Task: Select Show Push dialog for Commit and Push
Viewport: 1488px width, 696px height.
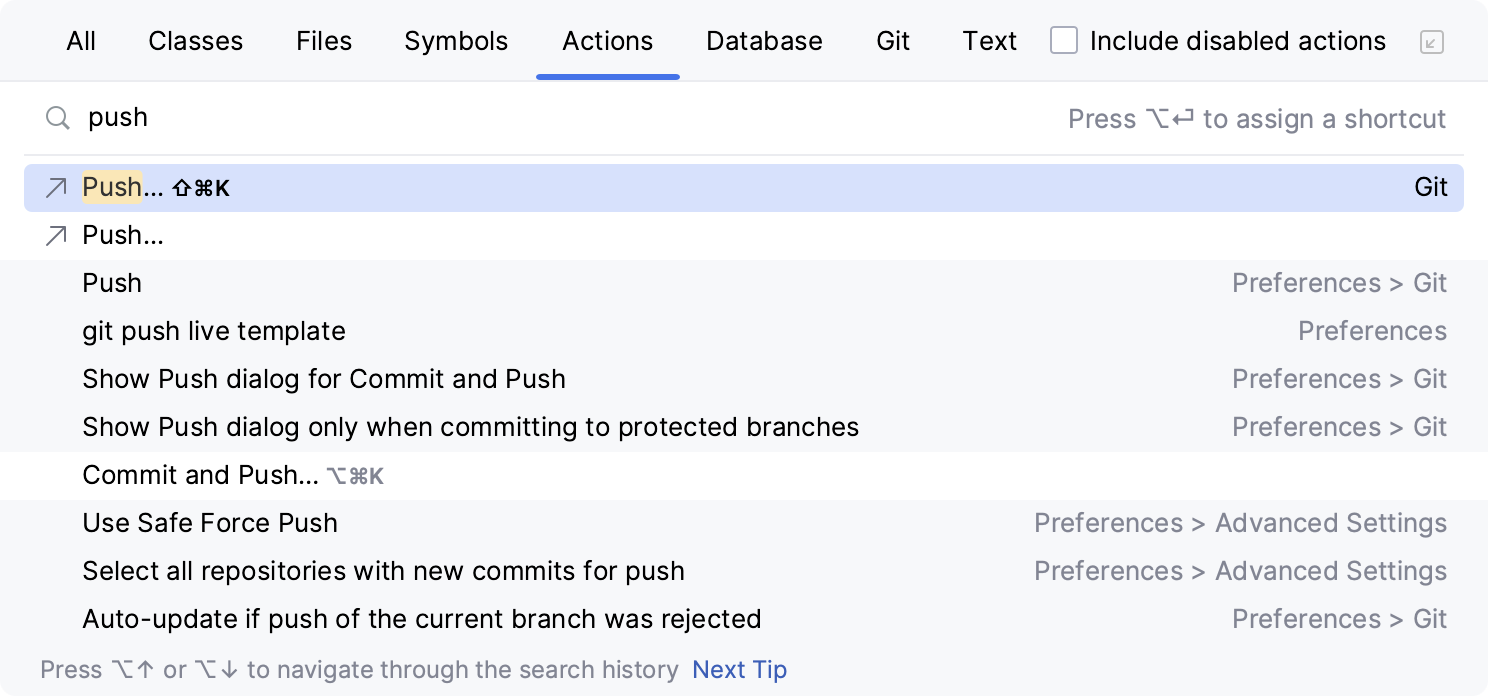Action: coord(323,379)
